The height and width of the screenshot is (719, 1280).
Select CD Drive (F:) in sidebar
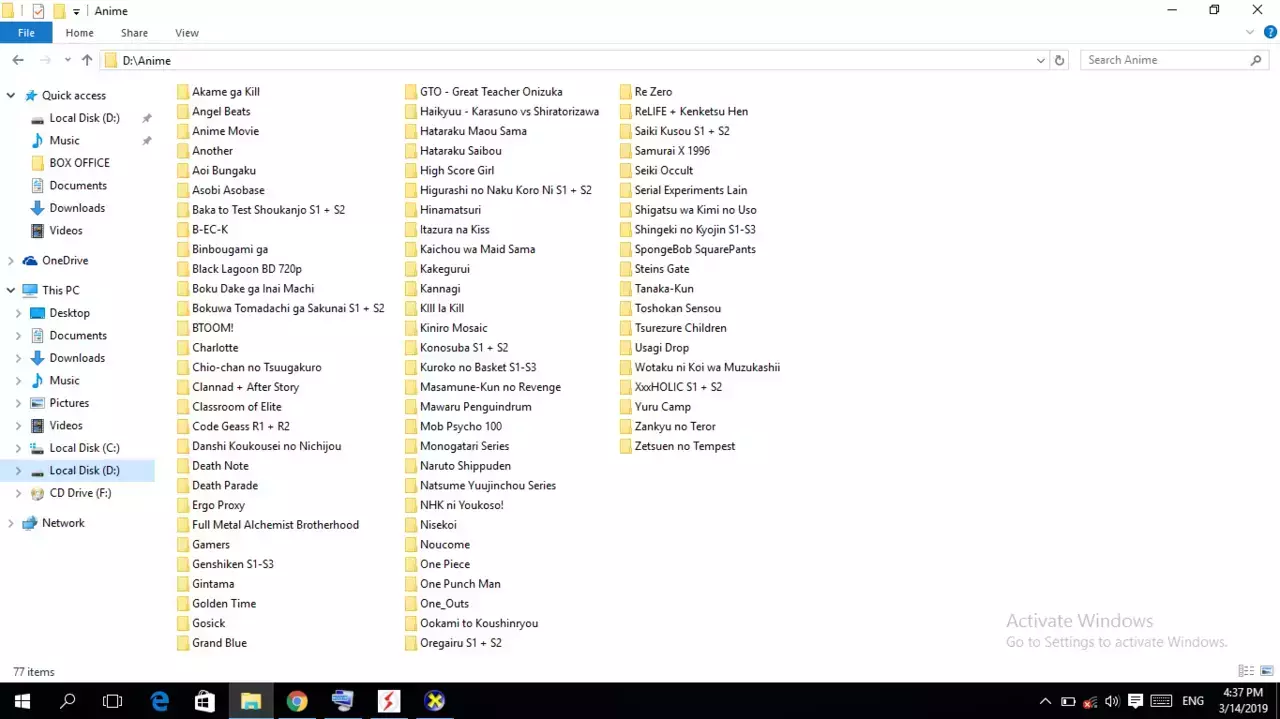tap(80, 493)
